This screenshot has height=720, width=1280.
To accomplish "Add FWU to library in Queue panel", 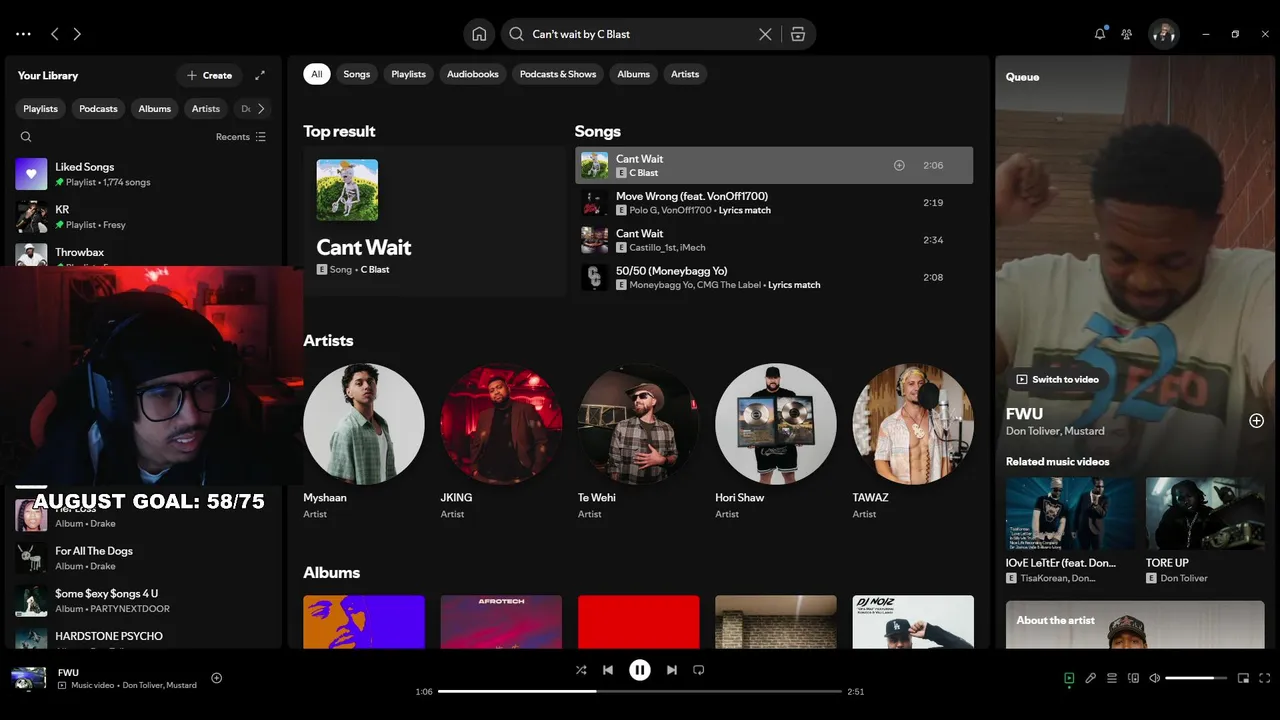I will (1257, 421).
